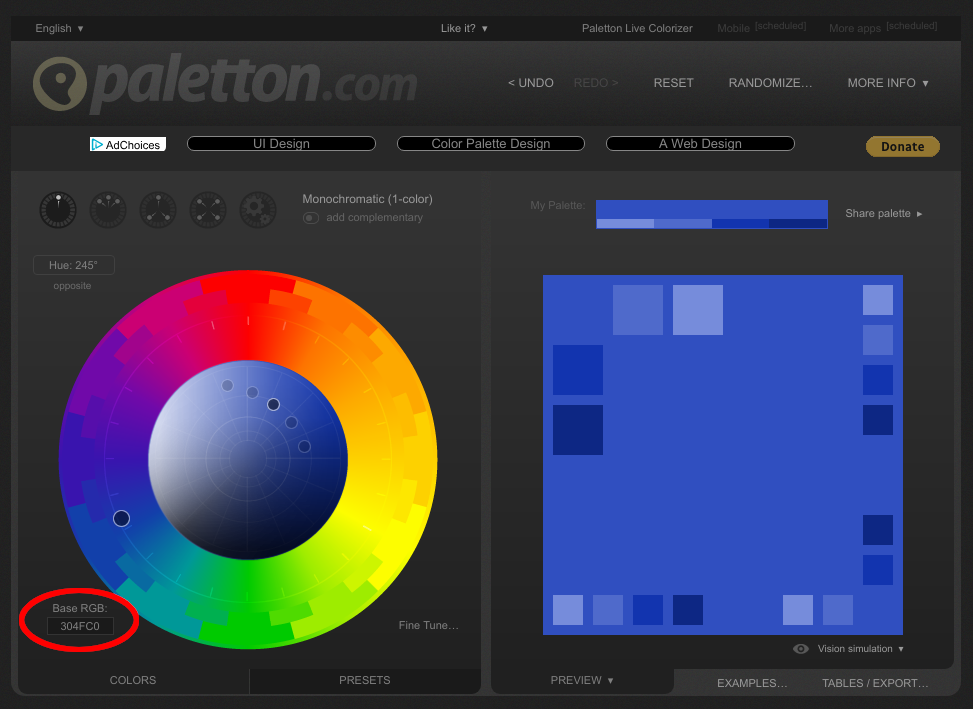
Task: Click the More apps scheduled item
Action: [x=883, y=27]
